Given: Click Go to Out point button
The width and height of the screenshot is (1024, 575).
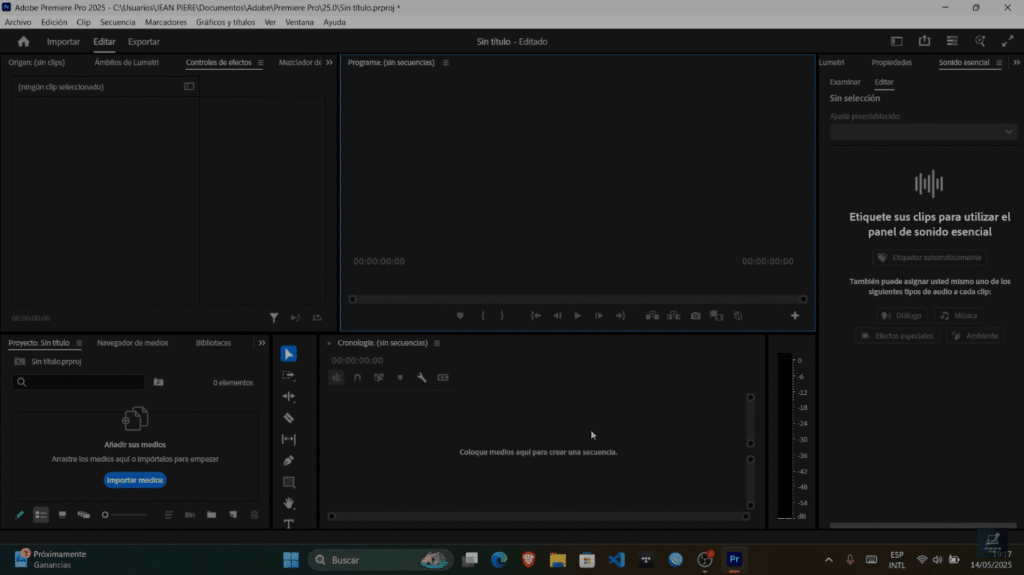Looking at the screenshot, I should (x=620, y=316).
